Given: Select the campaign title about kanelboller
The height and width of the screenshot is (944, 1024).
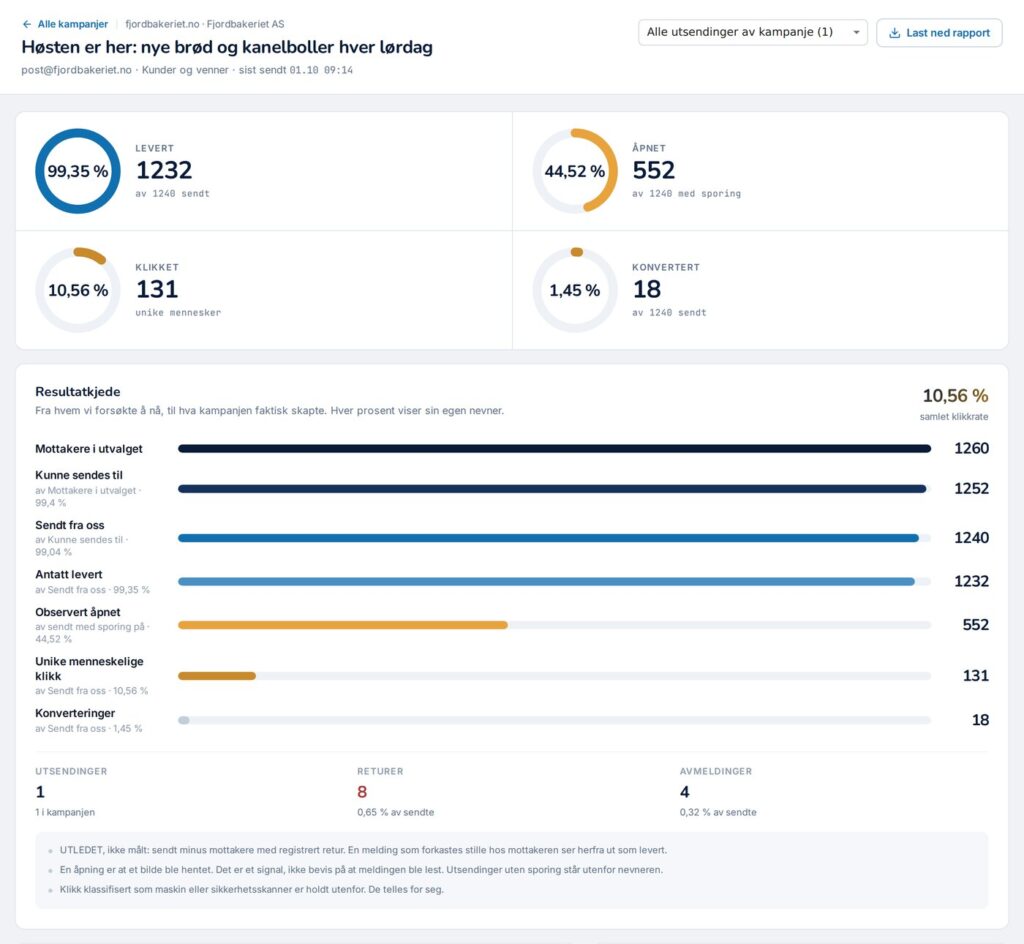Looking at the screenshot, I should (x=227, y=47).
